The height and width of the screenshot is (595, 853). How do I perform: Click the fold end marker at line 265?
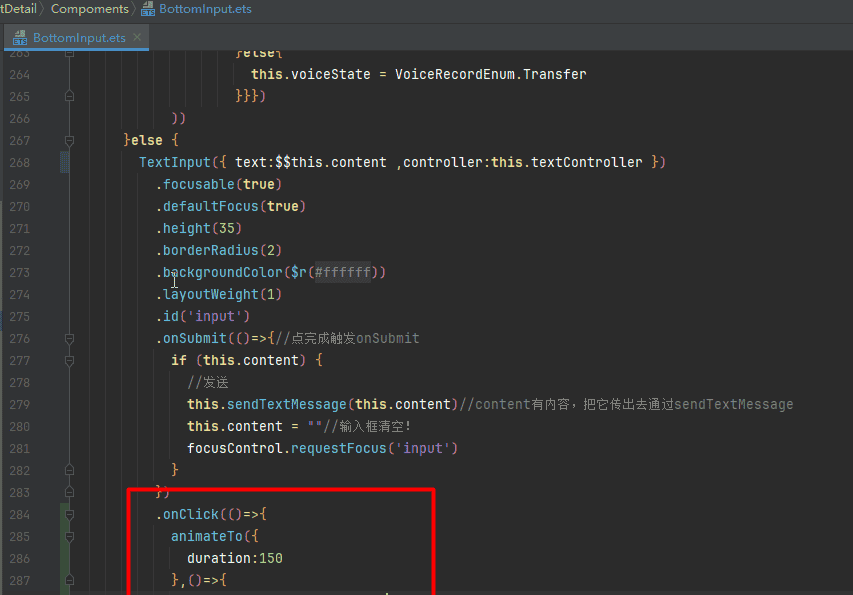[x=70, y=96]
